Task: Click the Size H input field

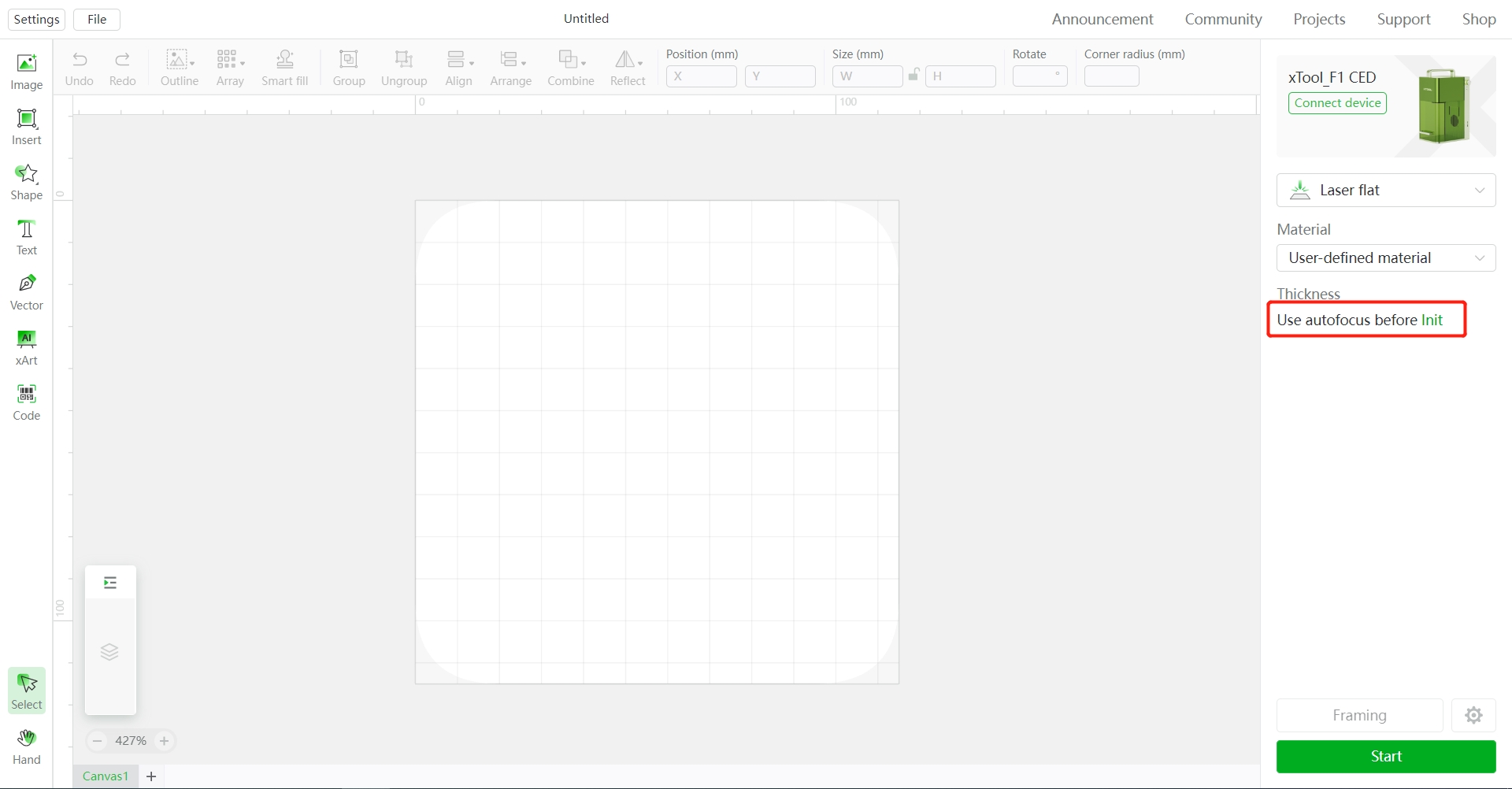Action: coord(961,76)
